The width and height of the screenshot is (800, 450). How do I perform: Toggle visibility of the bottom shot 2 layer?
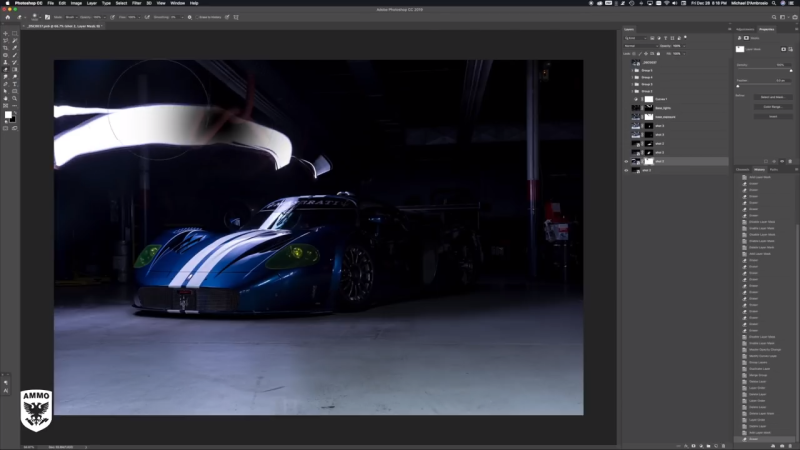pyautogui.click(x=627, y=170)
